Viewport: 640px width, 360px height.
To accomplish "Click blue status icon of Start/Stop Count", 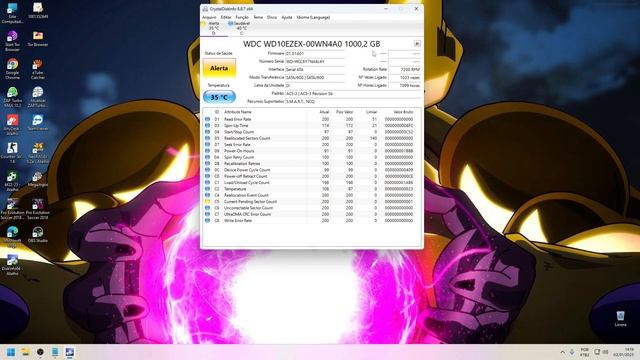I will pos(207,132).
